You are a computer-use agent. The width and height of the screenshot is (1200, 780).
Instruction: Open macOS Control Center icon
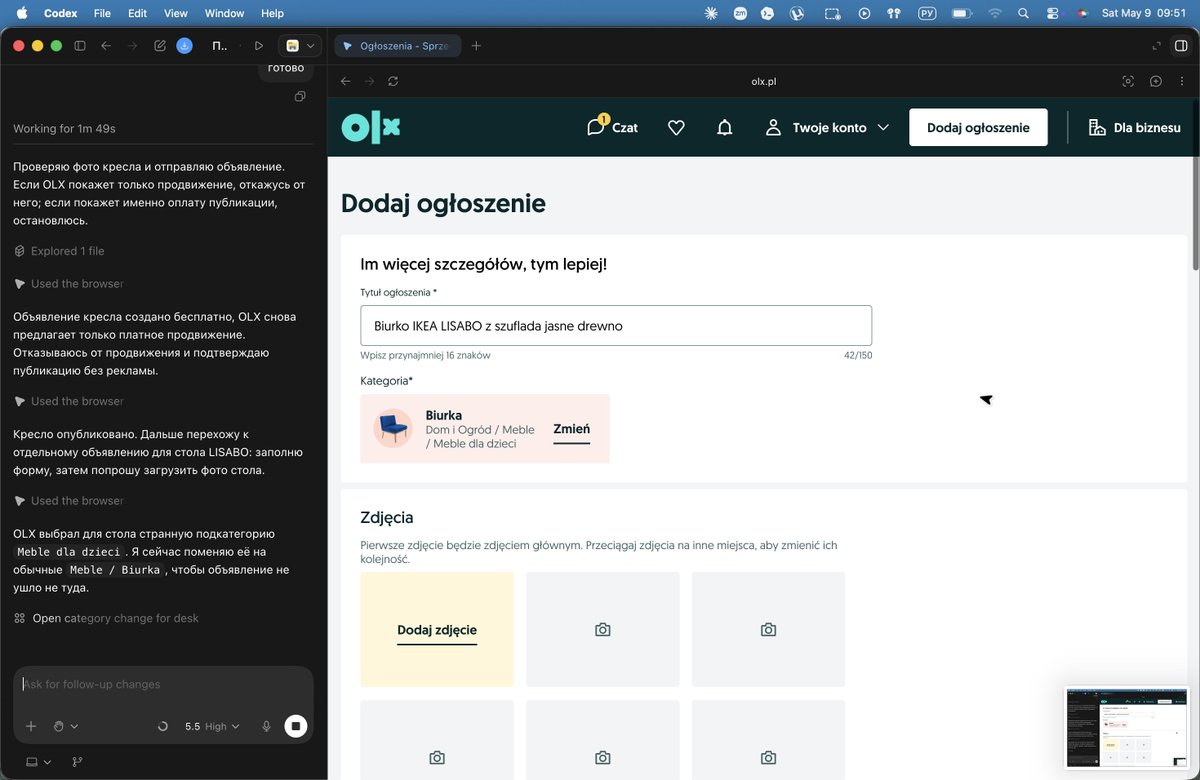[x=1052, y=14]
